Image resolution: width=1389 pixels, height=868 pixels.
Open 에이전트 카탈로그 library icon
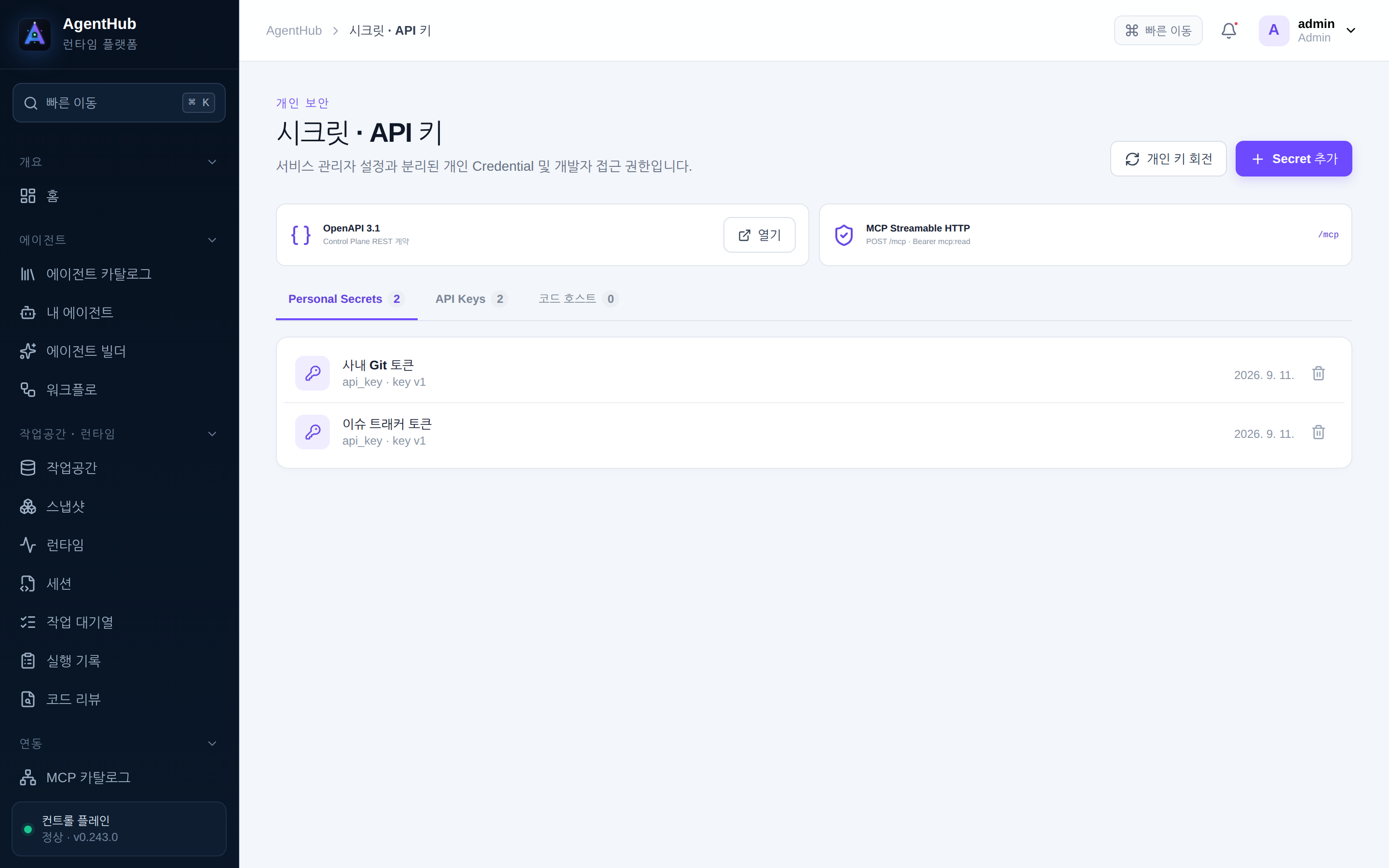(27, 274)
